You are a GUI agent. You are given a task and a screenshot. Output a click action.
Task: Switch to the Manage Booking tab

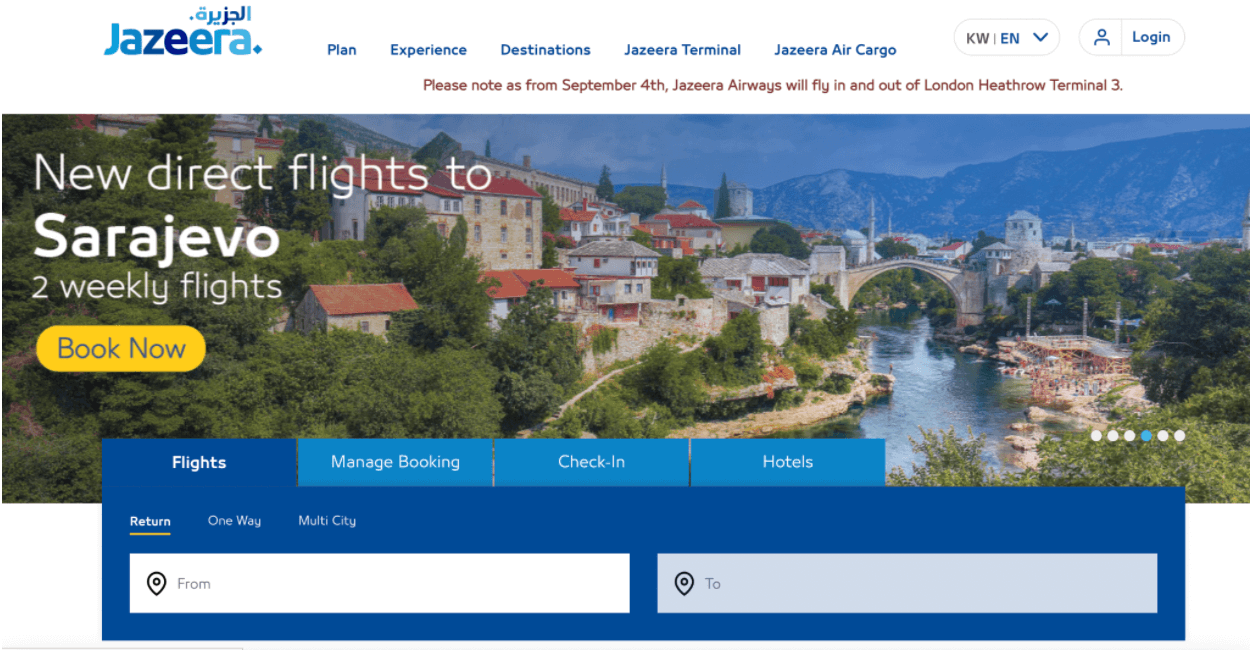(x=395, y=462)
